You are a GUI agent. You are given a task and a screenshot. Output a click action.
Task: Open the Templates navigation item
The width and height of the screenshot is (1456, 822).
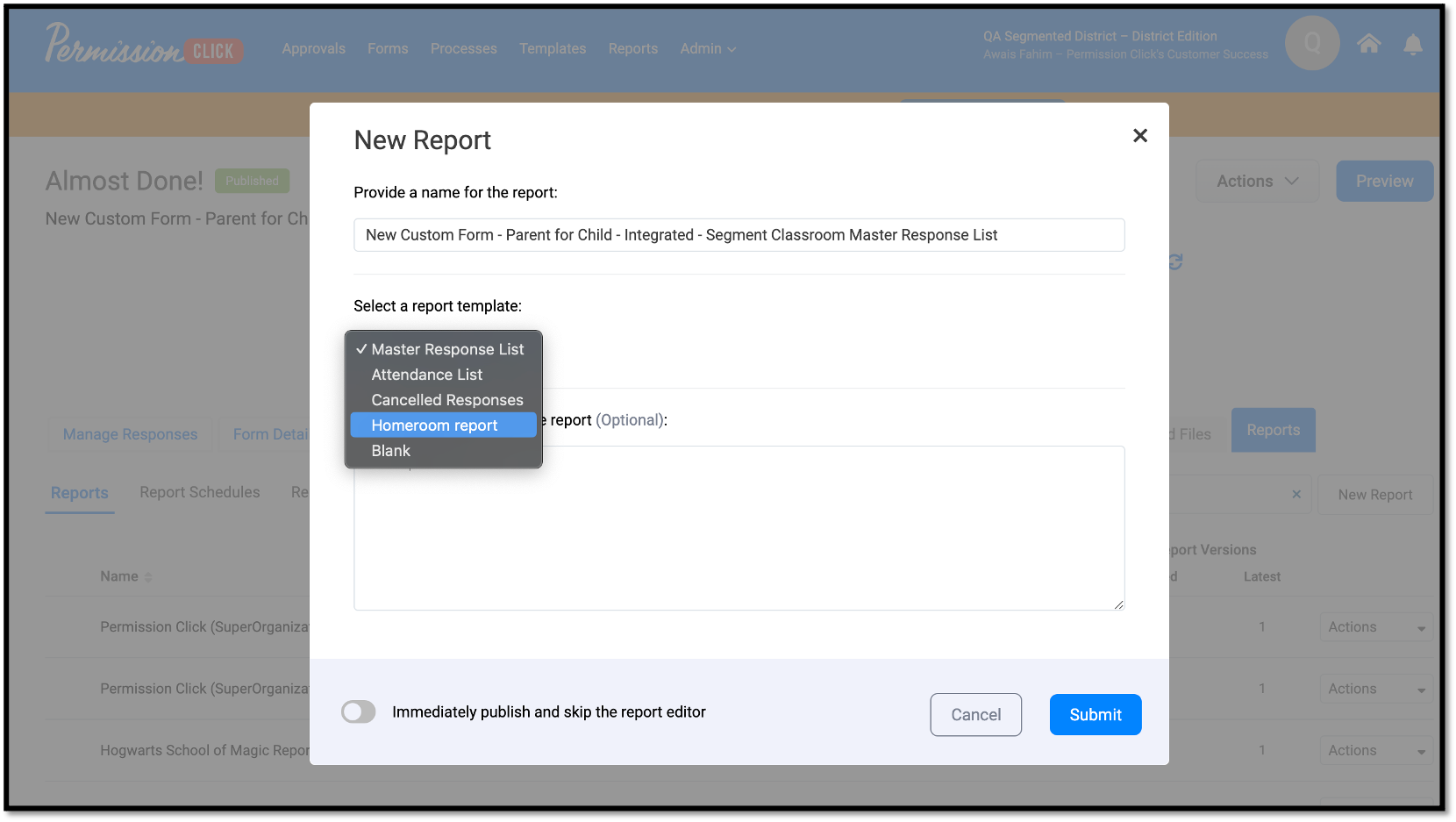(x=553, y=48)
